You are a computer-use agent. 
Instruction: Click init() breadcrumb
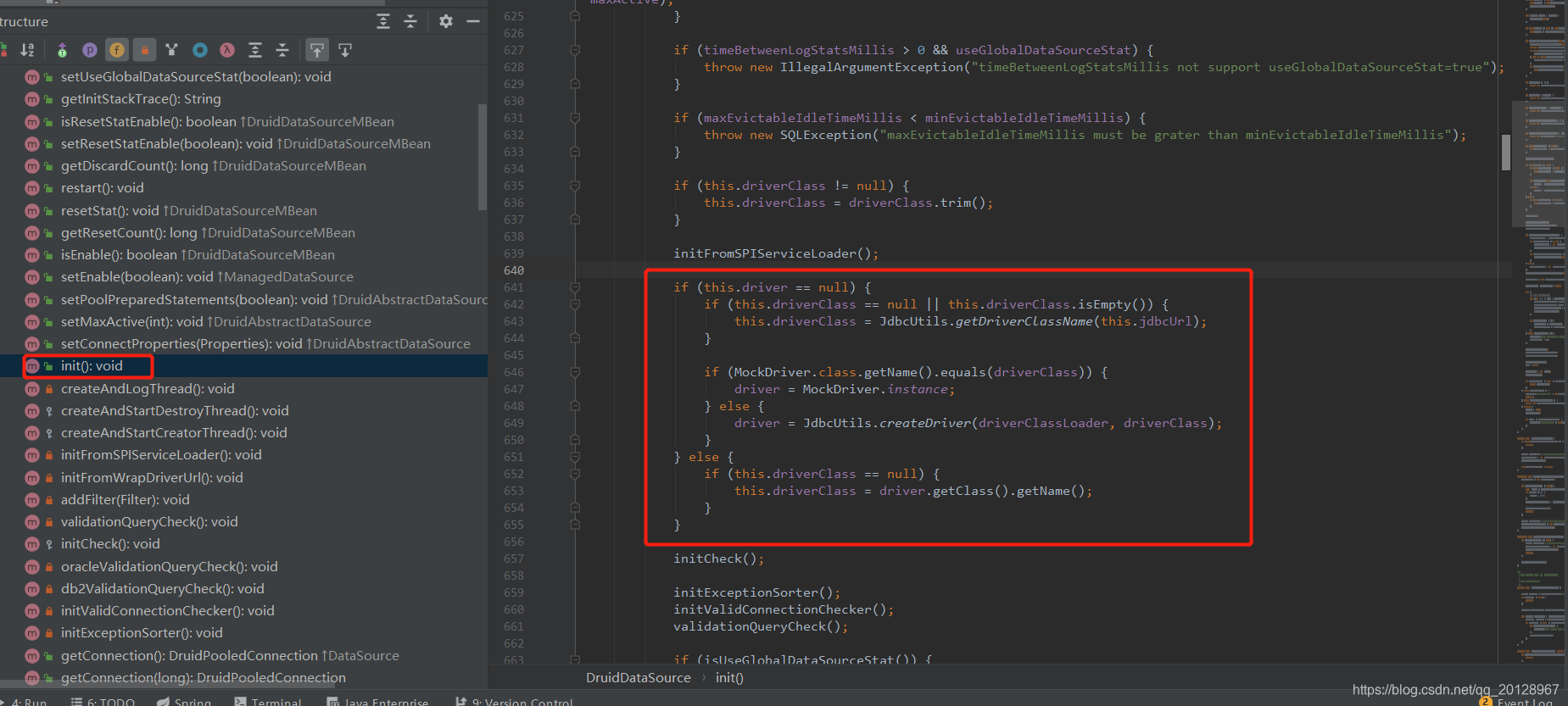click(729, 678)
